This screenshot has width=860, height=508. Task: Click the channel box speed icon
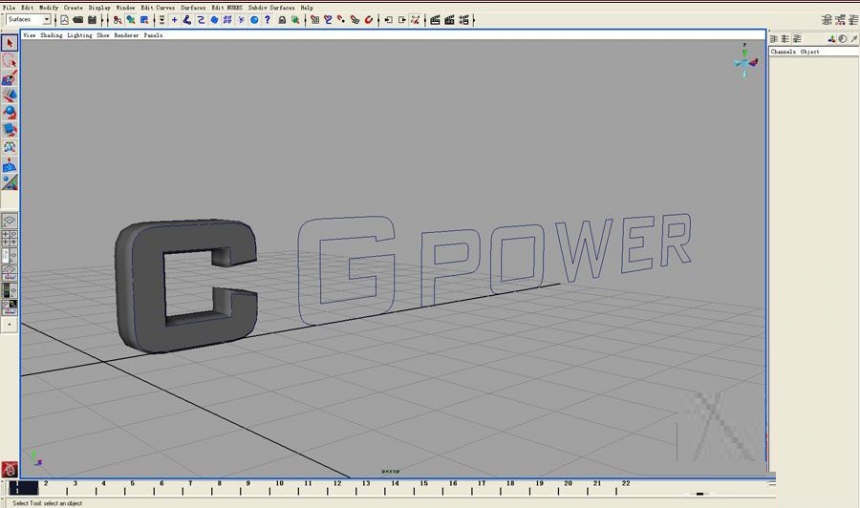(x=842, y=39)
